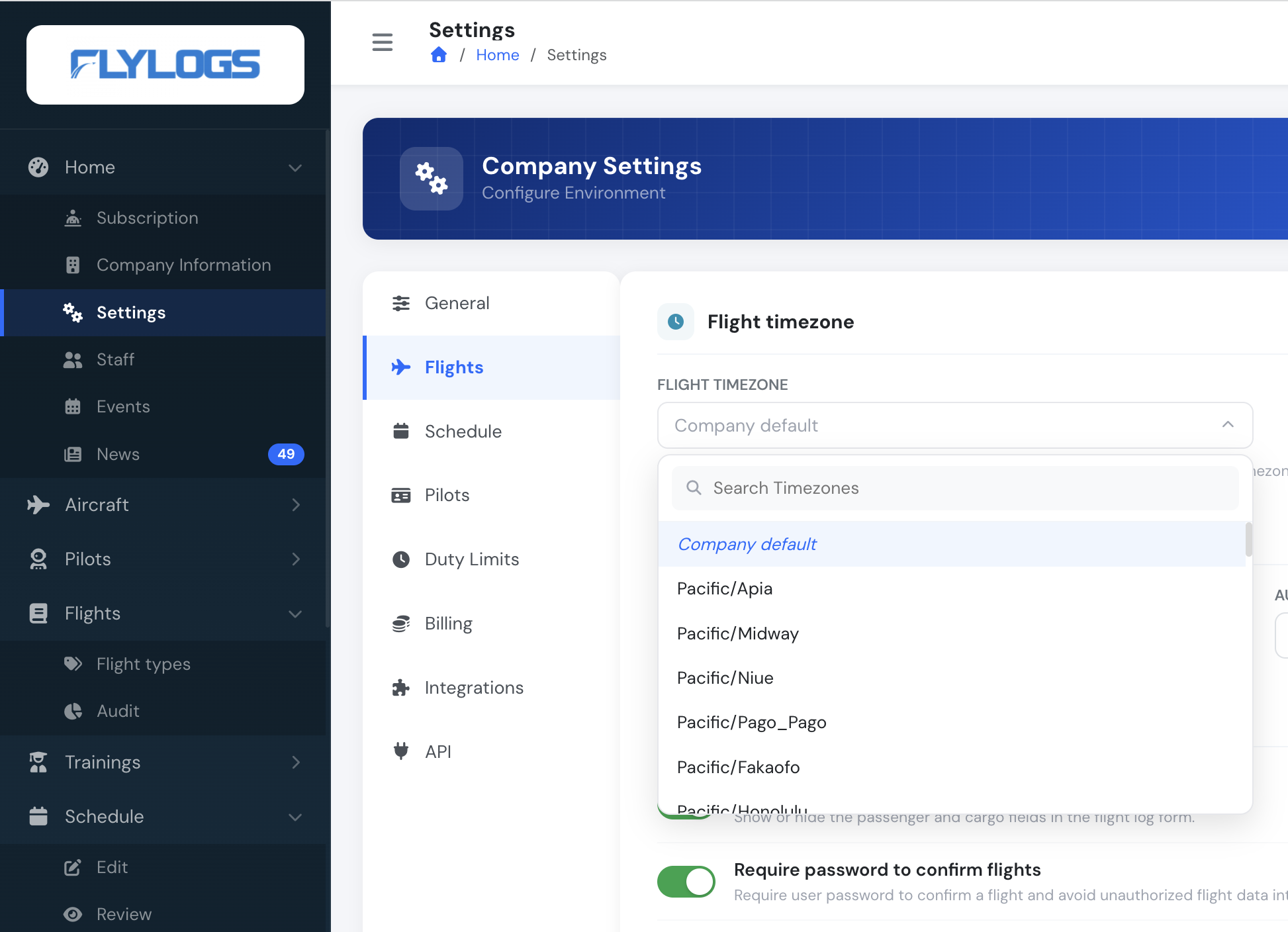Collapse the Flights sidebar section chevron
The image size is (1288, 932).
click(295, 614)
